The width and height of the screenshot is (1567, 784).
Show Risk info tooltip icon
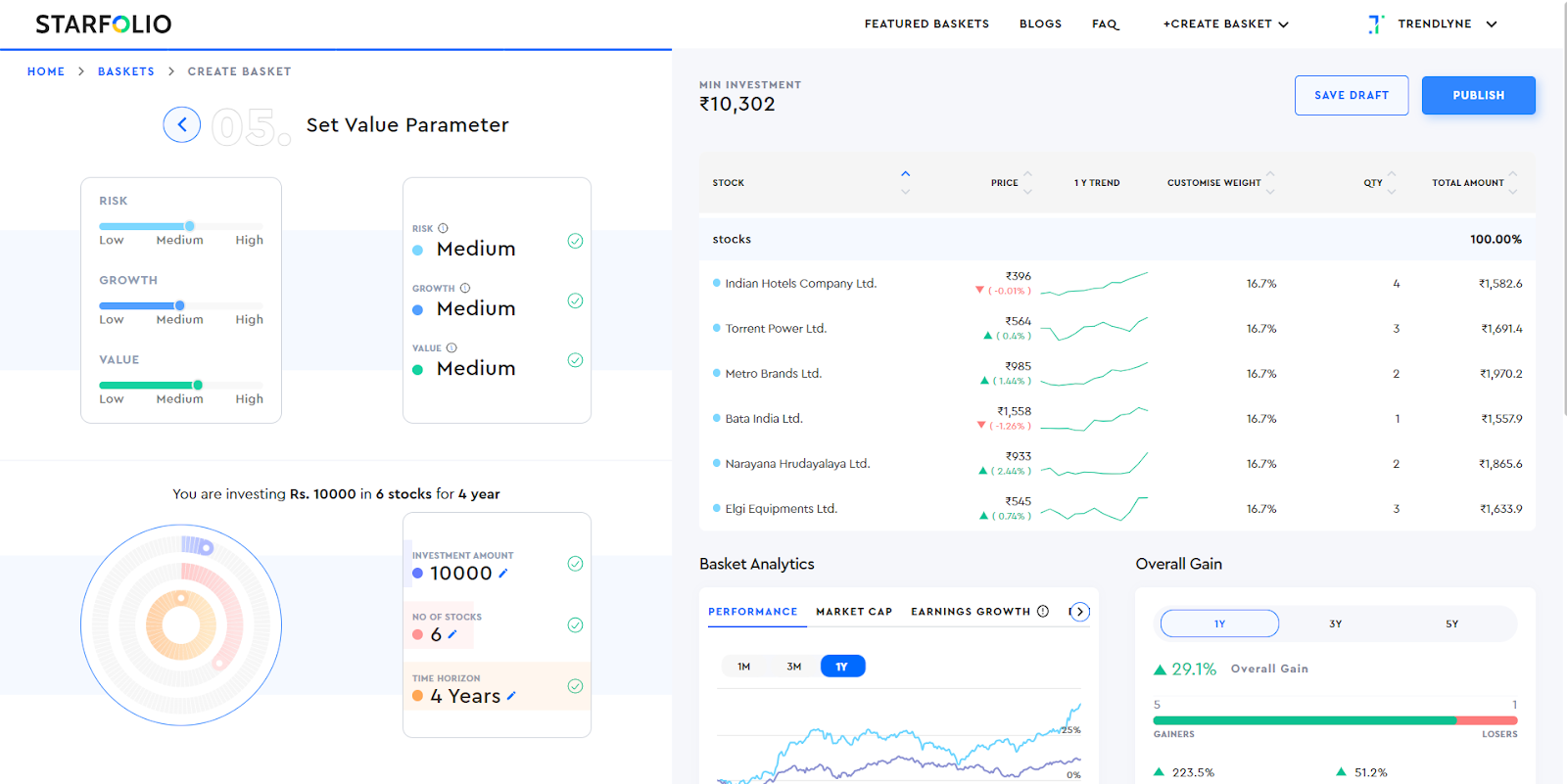443,228
